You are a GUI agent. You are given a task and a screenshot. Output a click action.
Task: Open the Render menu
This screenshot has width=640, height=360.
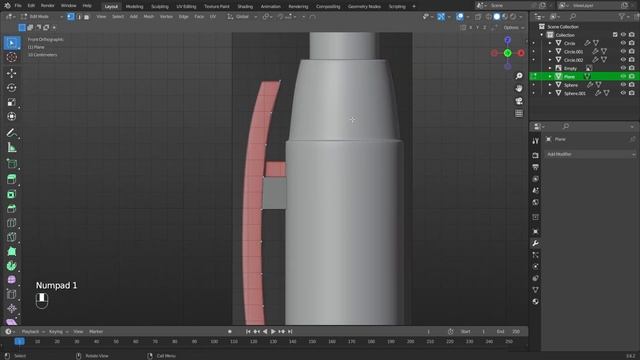[x=47, y=6]
